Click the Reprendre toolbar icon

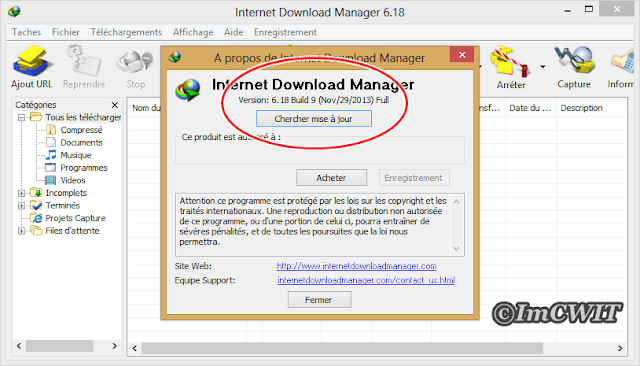tap(84, 67)
